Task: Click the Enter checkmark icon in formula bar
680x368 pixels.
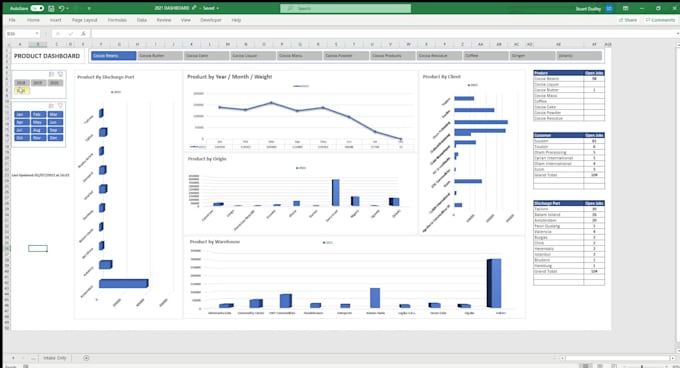Action: coord(70,33)
